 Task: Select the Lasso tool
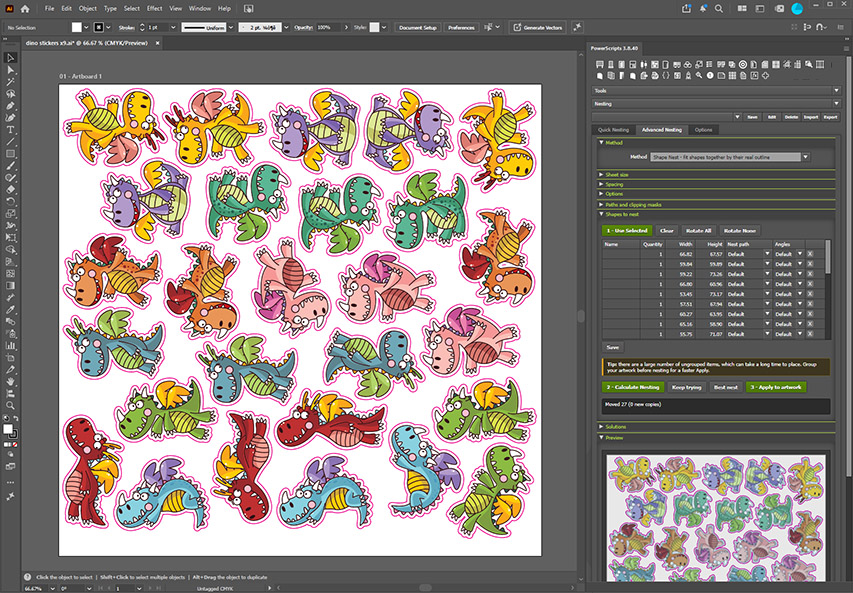coord(10,94)
